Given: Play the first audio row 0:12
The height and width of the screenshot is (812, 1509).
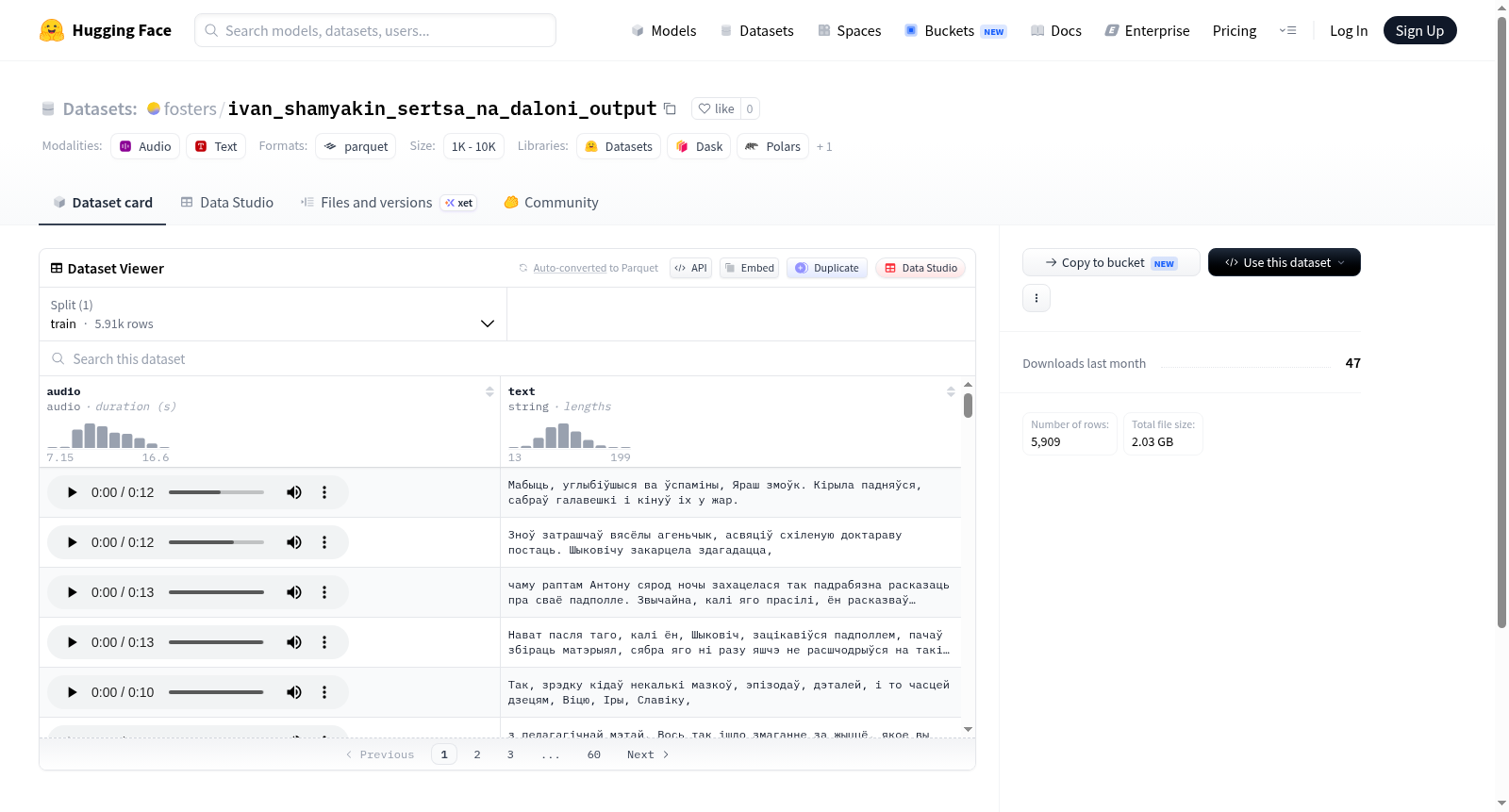Looking at the screenshot, I should [x=72, y=492].
